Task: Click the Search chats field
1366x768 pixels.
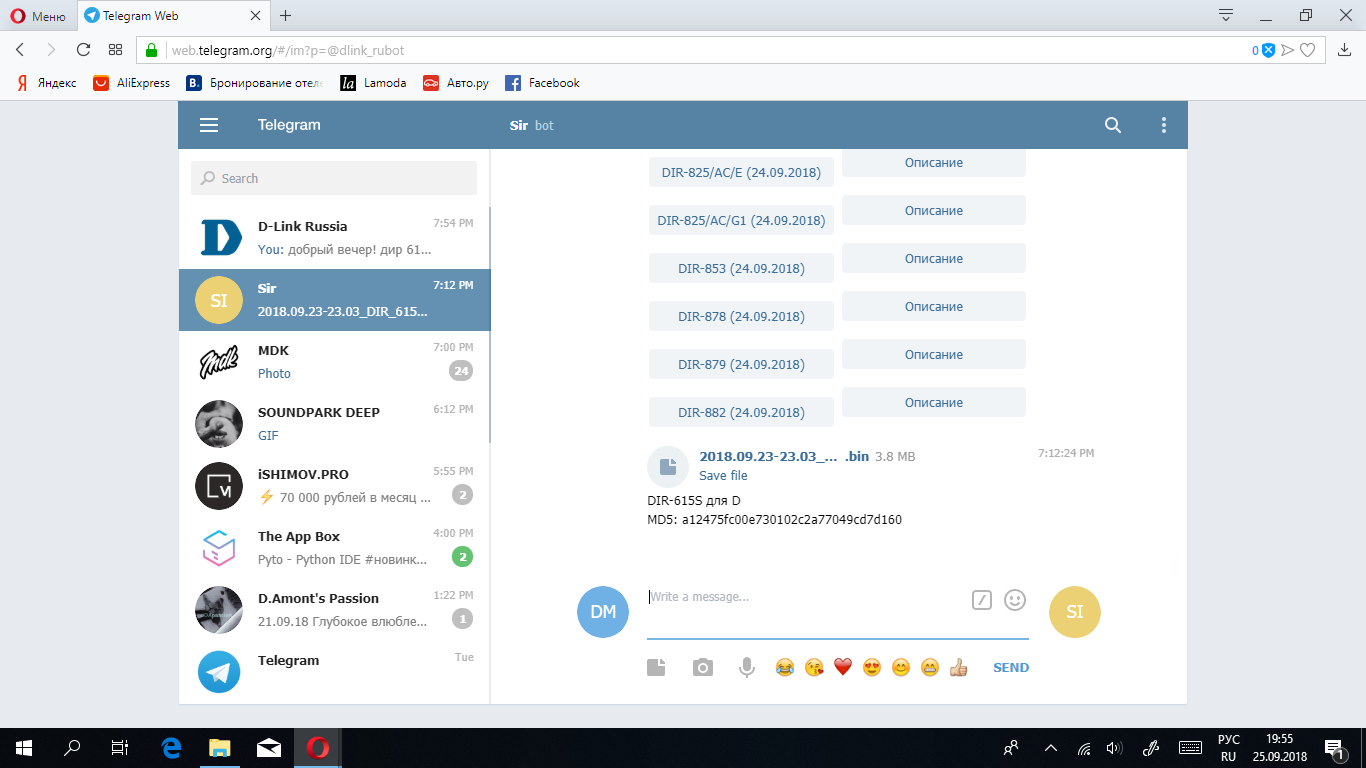Action: click(x=334, y=178)
